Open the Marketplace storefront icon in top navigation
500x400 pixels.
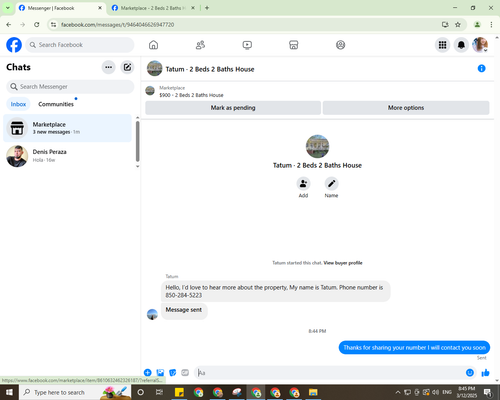coord(294,45)
